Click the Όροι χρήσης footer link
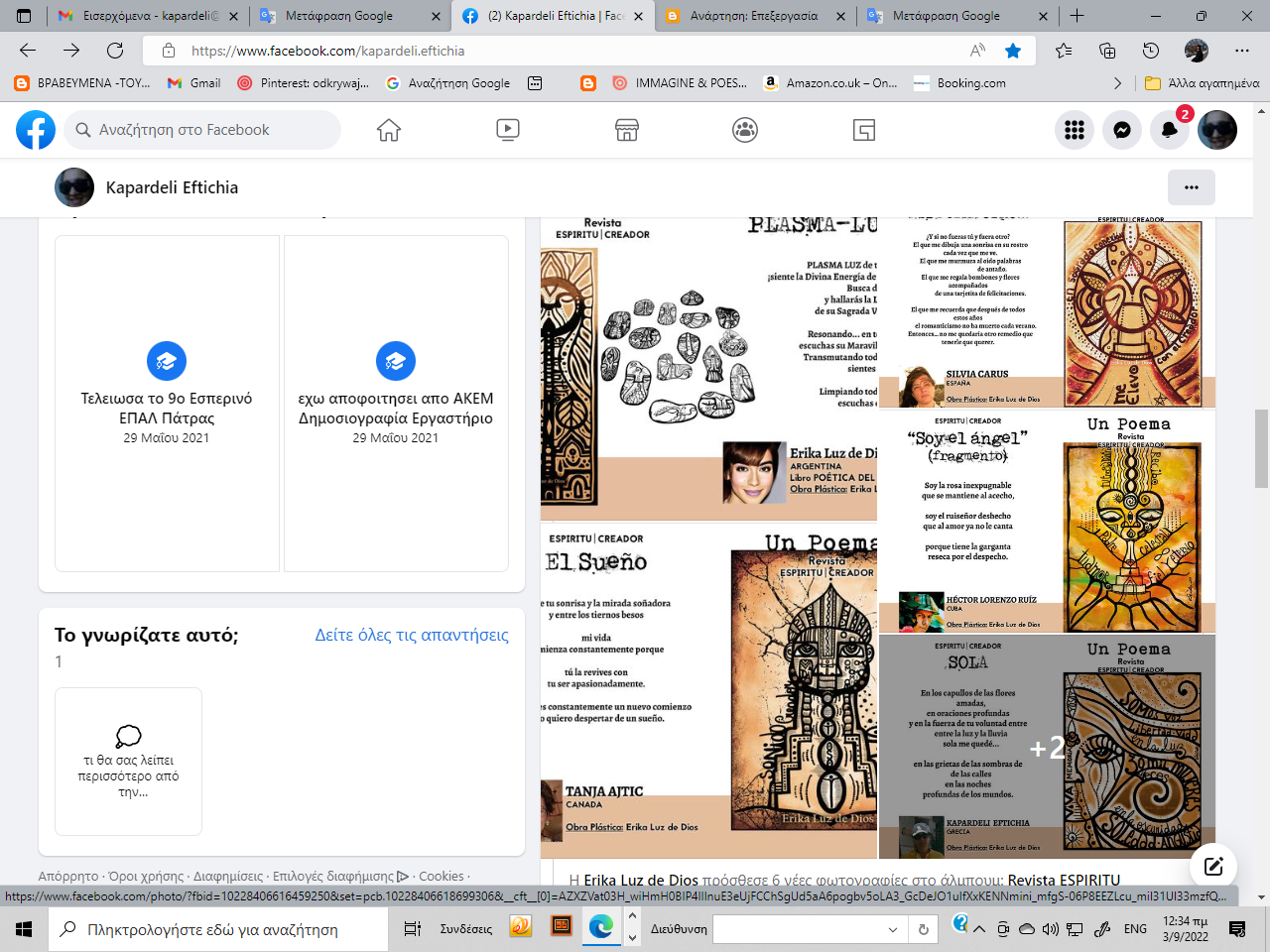 (x=146, y=877)
